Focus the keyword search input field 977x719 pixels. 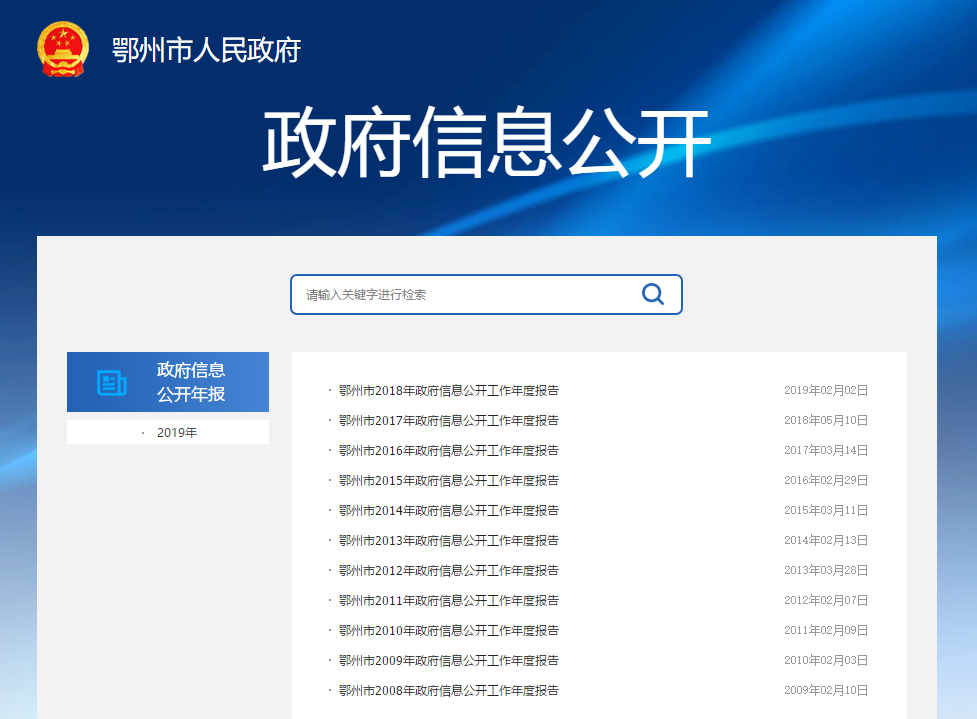pos(486,295)
